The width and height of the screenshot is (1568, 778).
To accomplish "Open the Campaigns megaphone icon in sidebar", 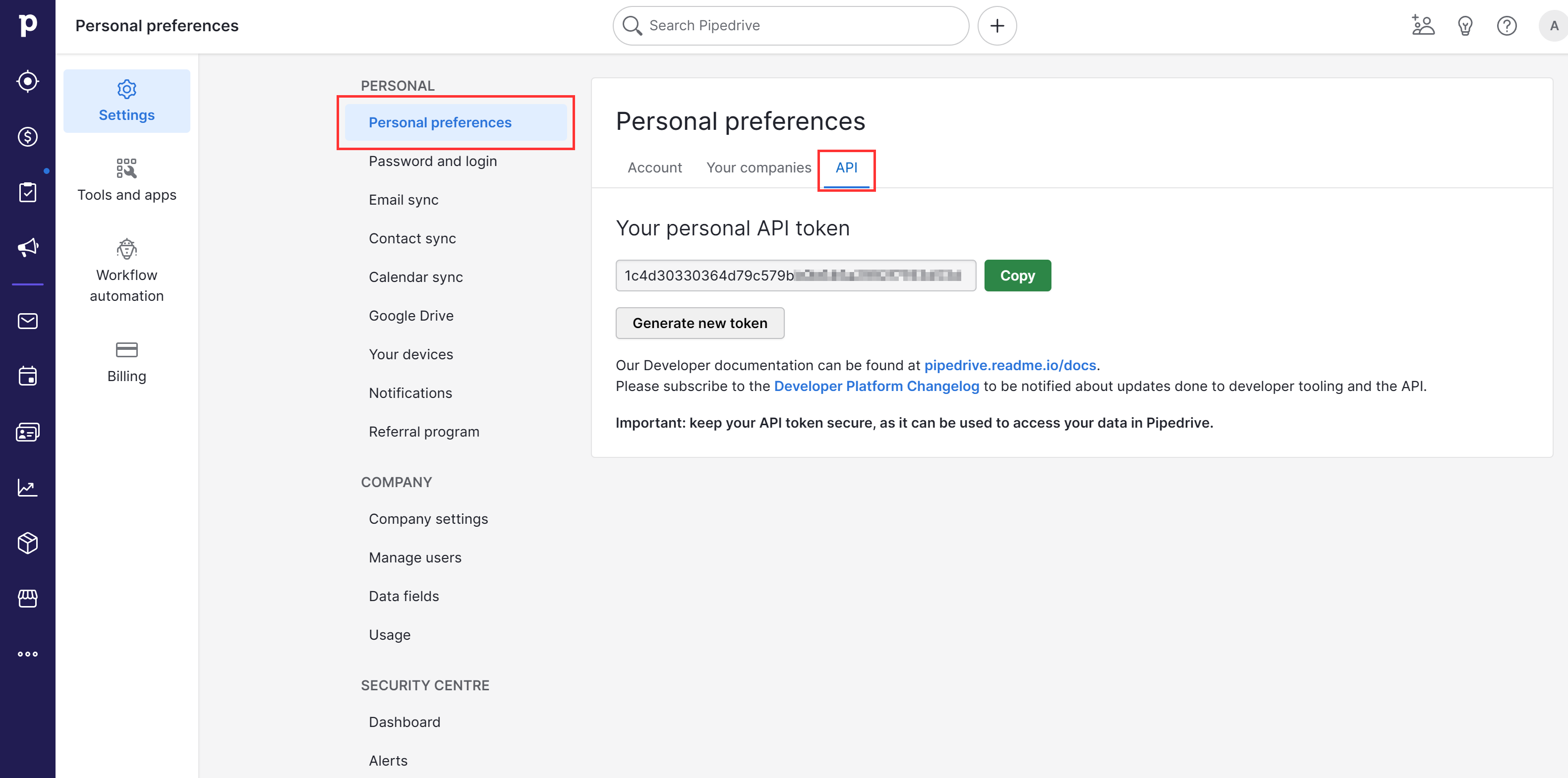I will [27, 247].
